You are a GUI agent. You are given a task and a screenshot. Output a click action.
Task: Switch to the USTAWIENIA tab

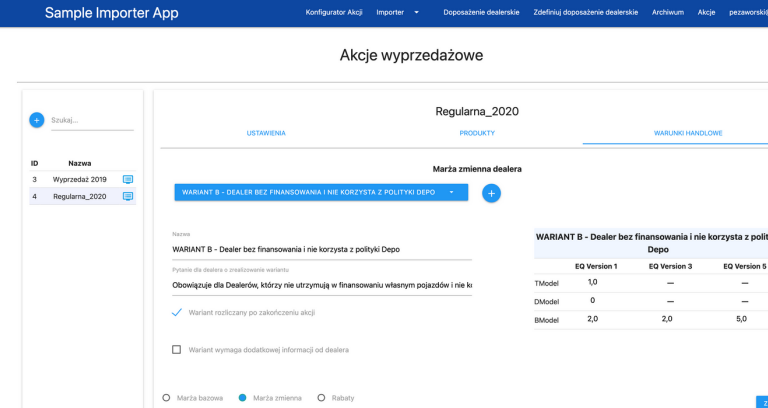(x=266, y=132)
